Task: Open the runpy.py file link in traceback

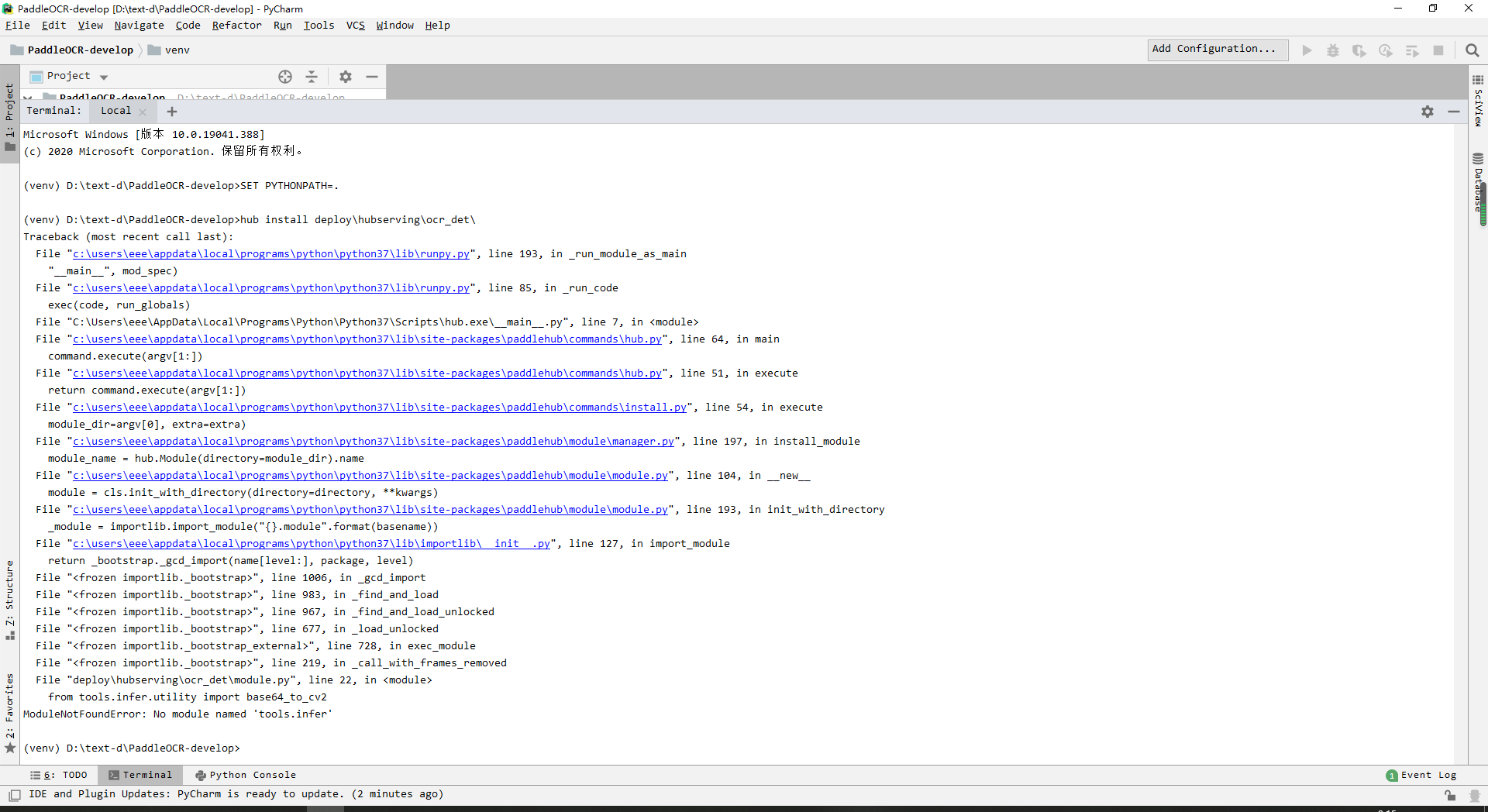Action: pyautogui.click(x=270, y=253)
